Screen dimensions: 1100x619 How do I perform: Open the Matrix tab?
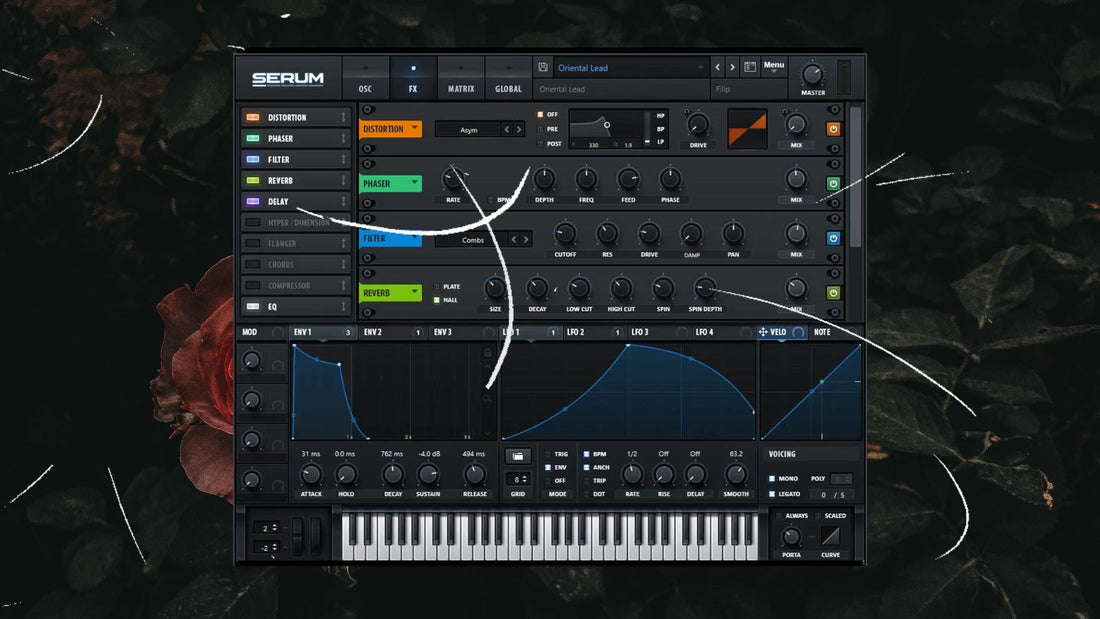point(461,80)
